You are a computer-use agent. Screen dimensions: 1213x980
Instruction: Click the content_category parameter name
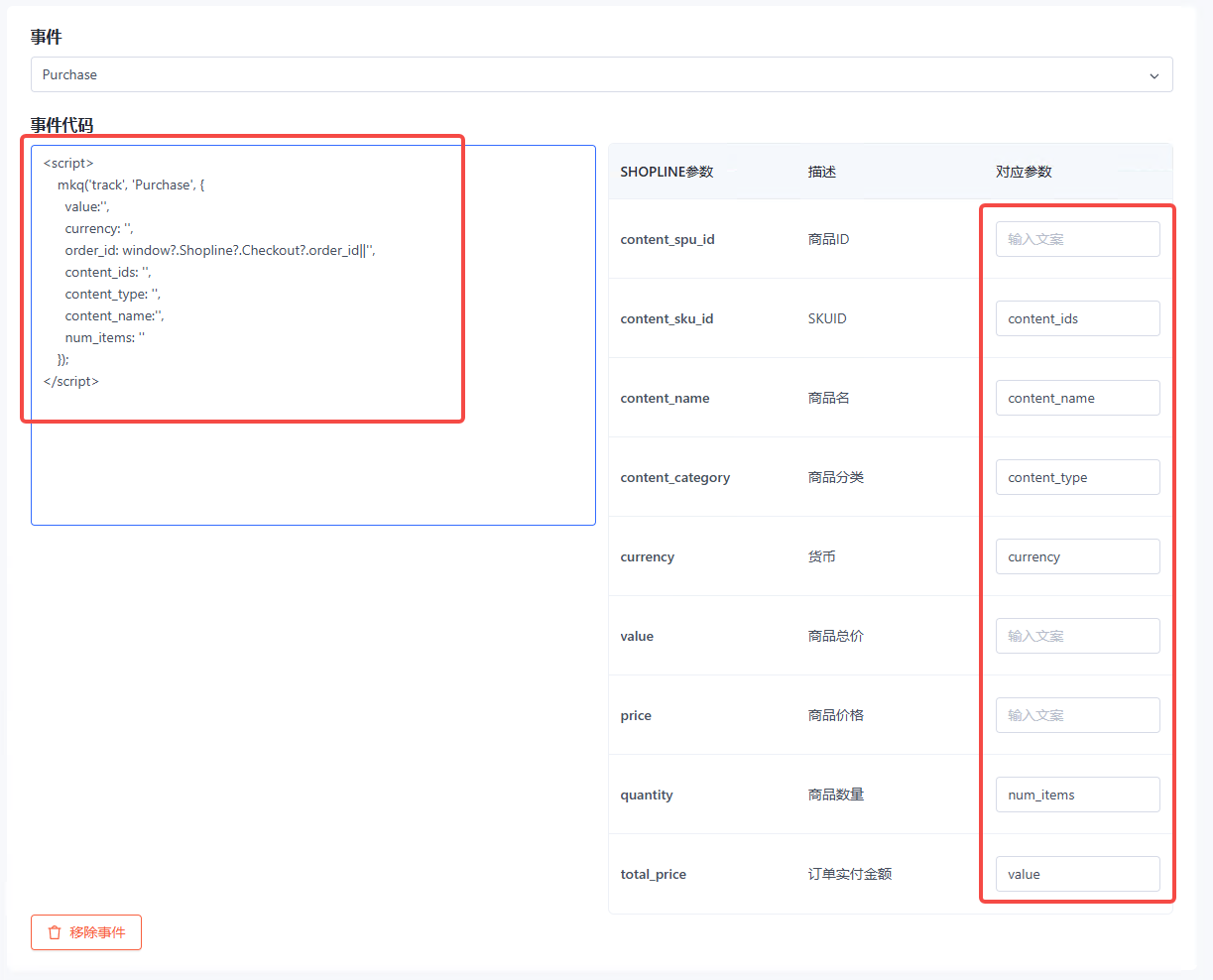[x=674, y=477]
